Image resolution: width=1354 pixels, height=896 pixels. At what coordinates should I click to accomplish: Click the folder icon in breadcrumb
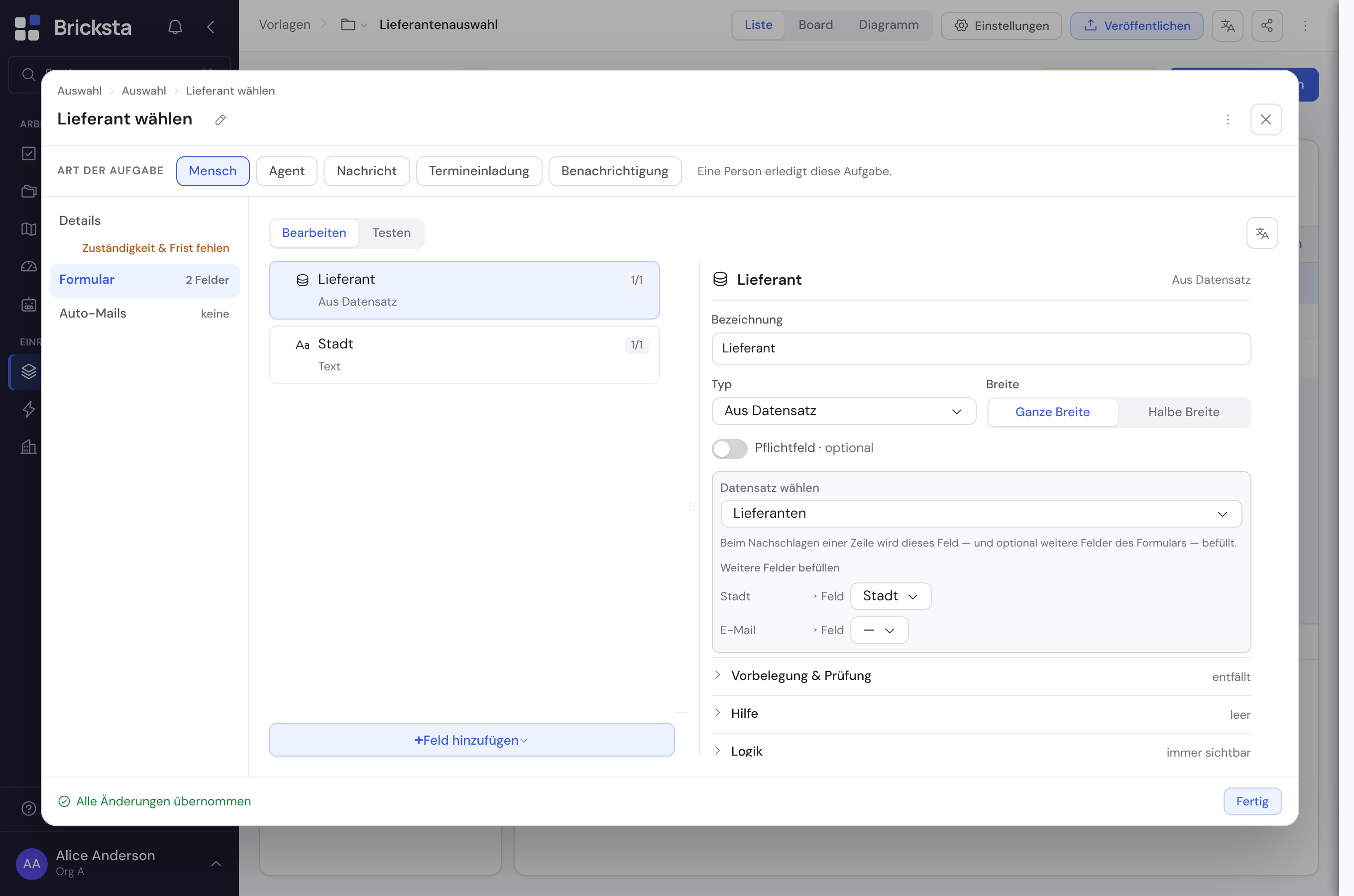348,24
